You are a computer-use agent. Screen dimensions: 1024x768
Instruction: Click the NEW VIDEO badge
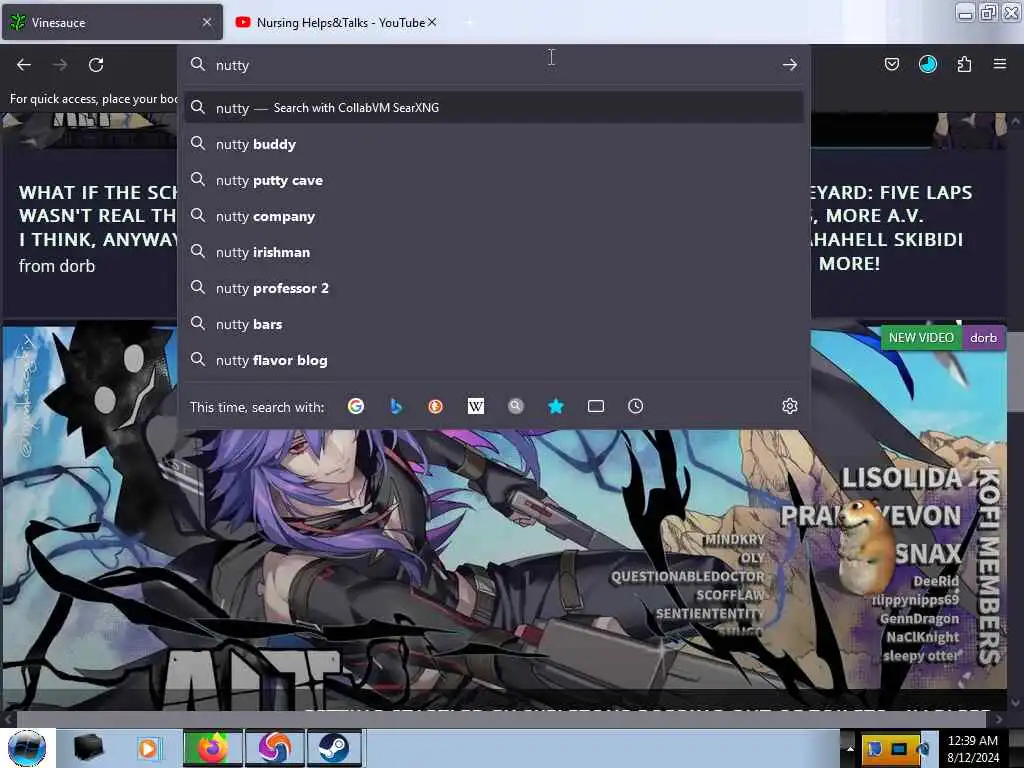(921, 338)
